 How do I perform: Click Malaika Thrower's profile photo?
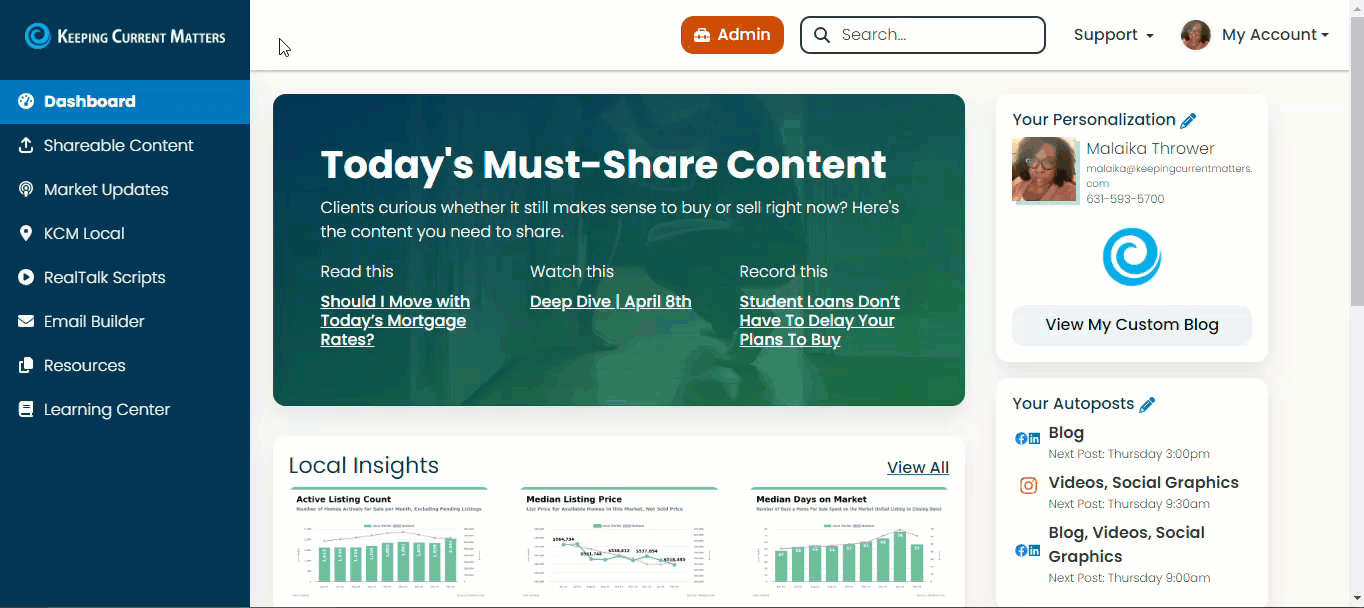(x=1044, y=169)
